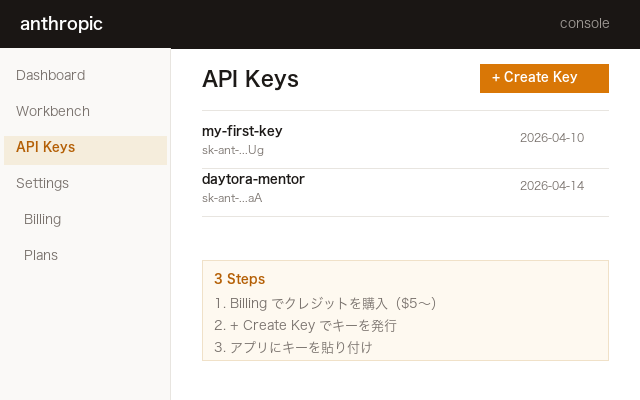Click date 2026-04-10
Image resolution: width=640 pixels, height=400 pixels.
[552, 138]
